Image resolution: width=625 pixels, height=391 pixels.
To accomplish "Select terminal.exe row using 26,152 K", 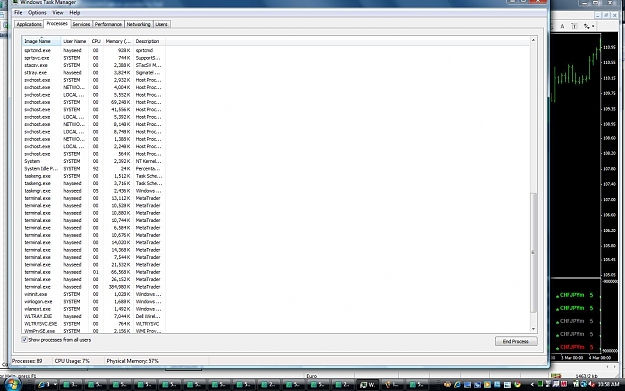I will click(x=93, y=279).
